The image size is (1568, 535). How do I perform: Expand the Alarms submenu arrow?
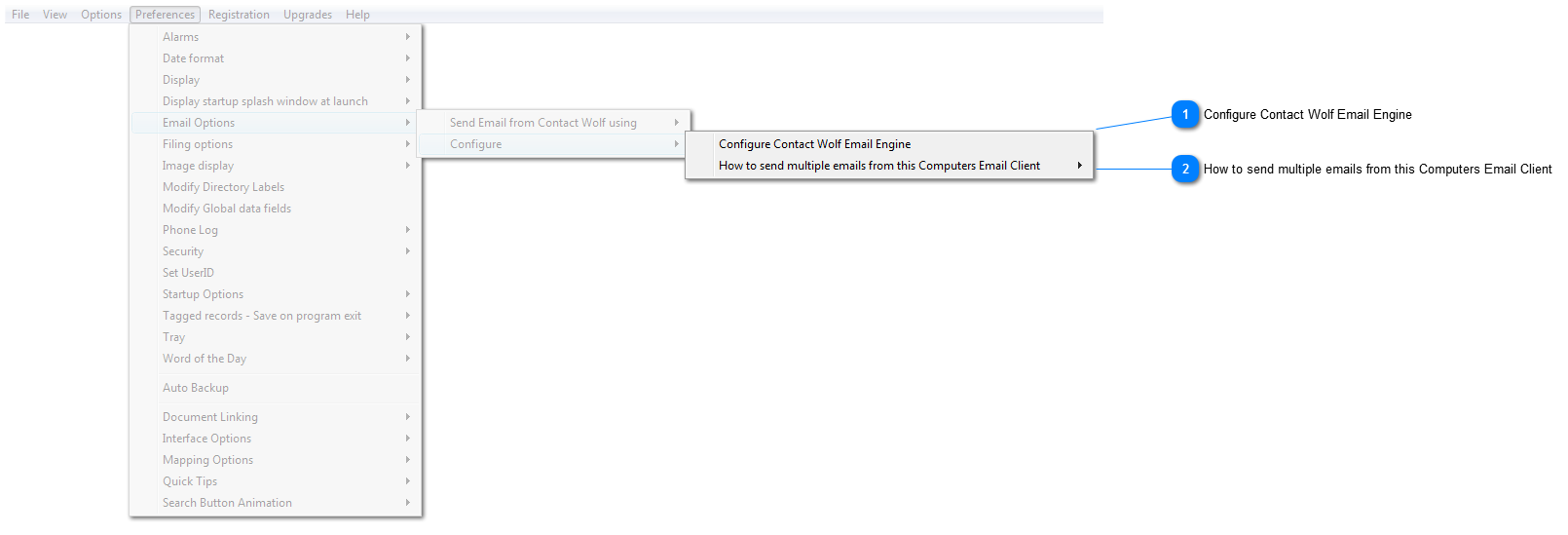[x=408, y=37]
